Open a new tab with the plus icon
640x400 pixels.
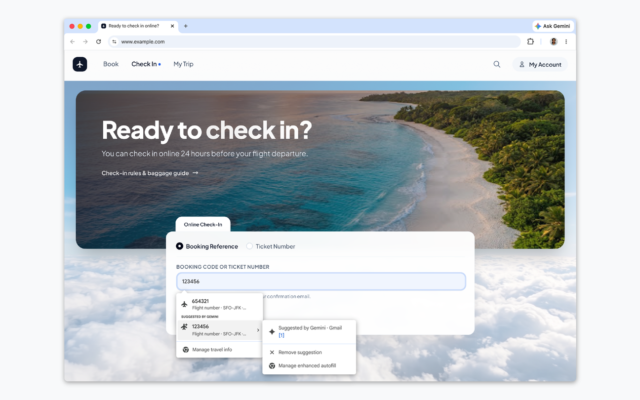[x=186, y=26]
